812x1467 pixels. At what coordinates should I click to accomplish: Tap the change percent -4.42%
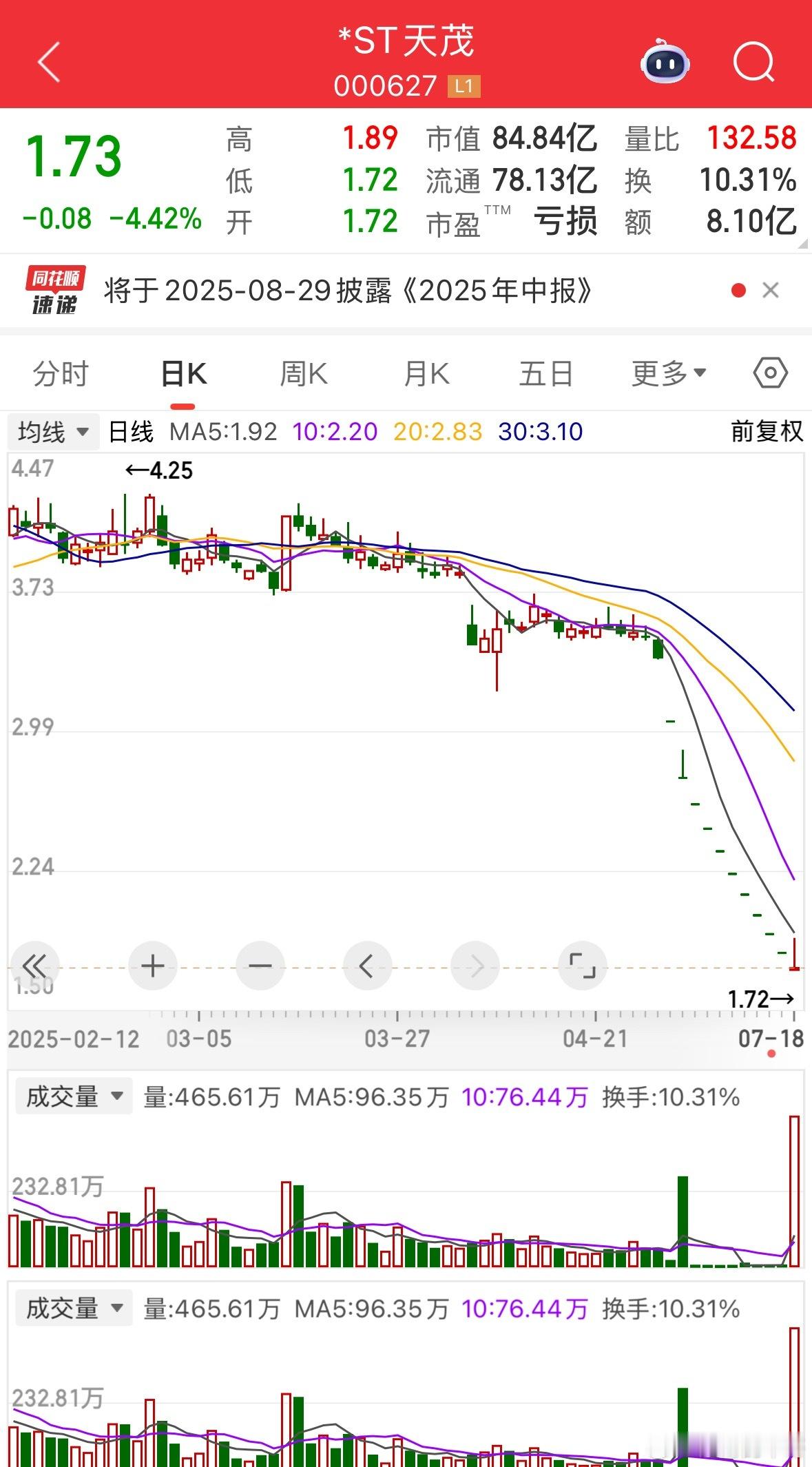click(156, 219)
